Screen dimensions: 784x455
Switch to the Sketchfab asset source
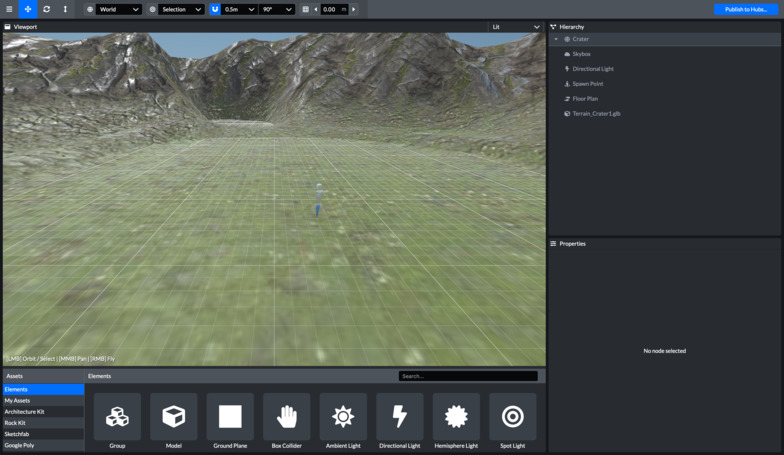(42, 434)
